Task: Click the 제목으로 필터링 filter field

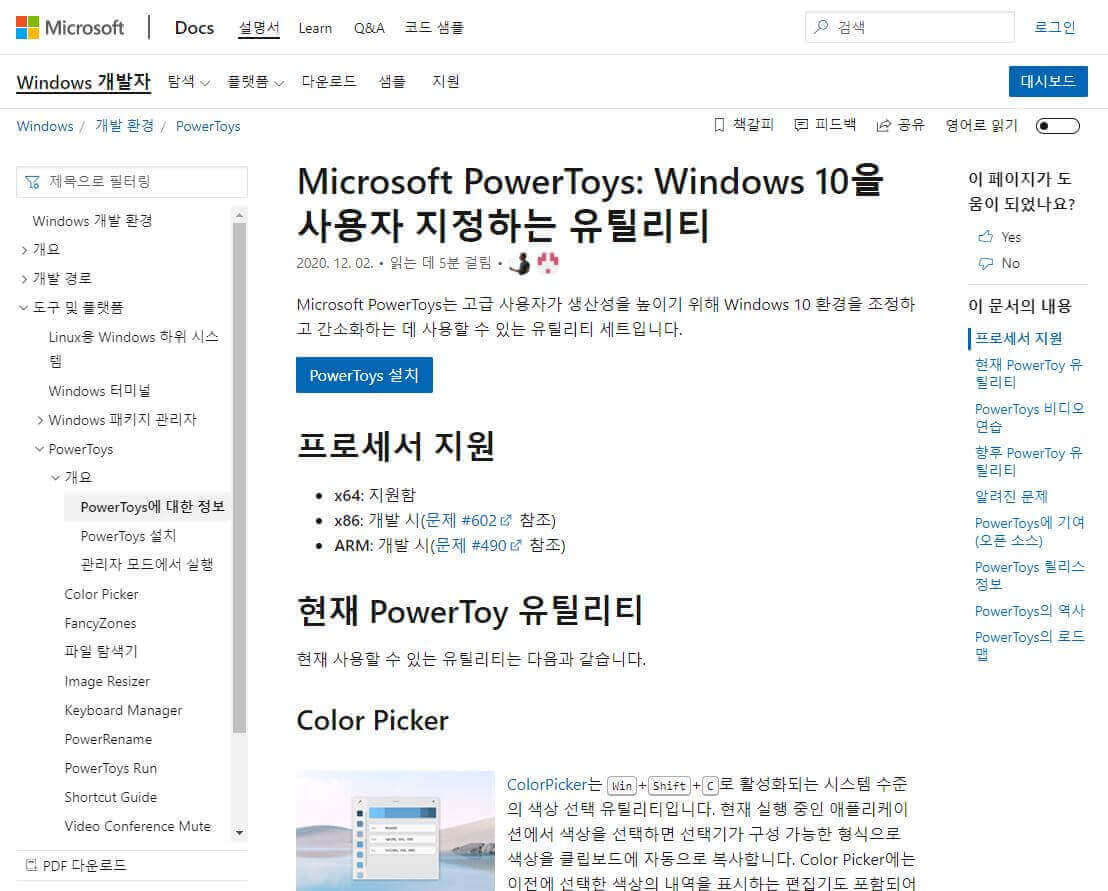Action: tap(132, 182)
